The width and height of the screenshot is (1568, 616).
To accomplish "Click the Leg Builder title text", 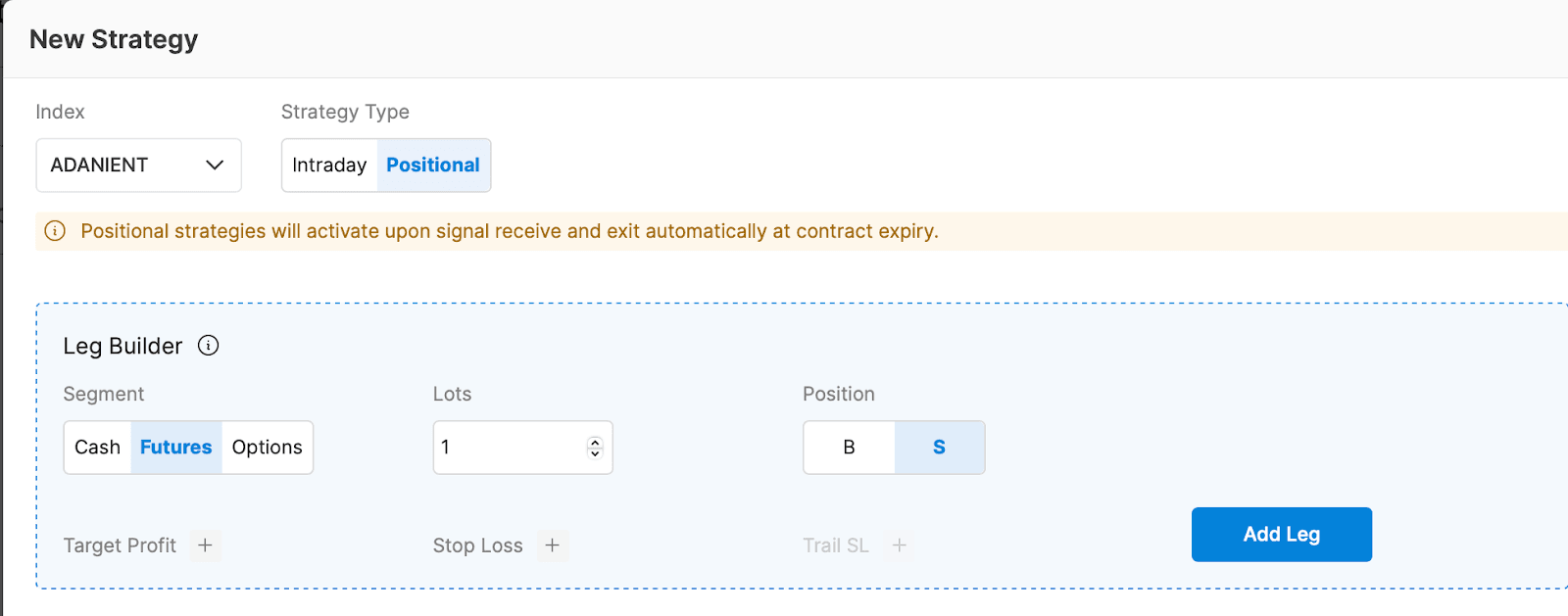I will click(122, 346).
